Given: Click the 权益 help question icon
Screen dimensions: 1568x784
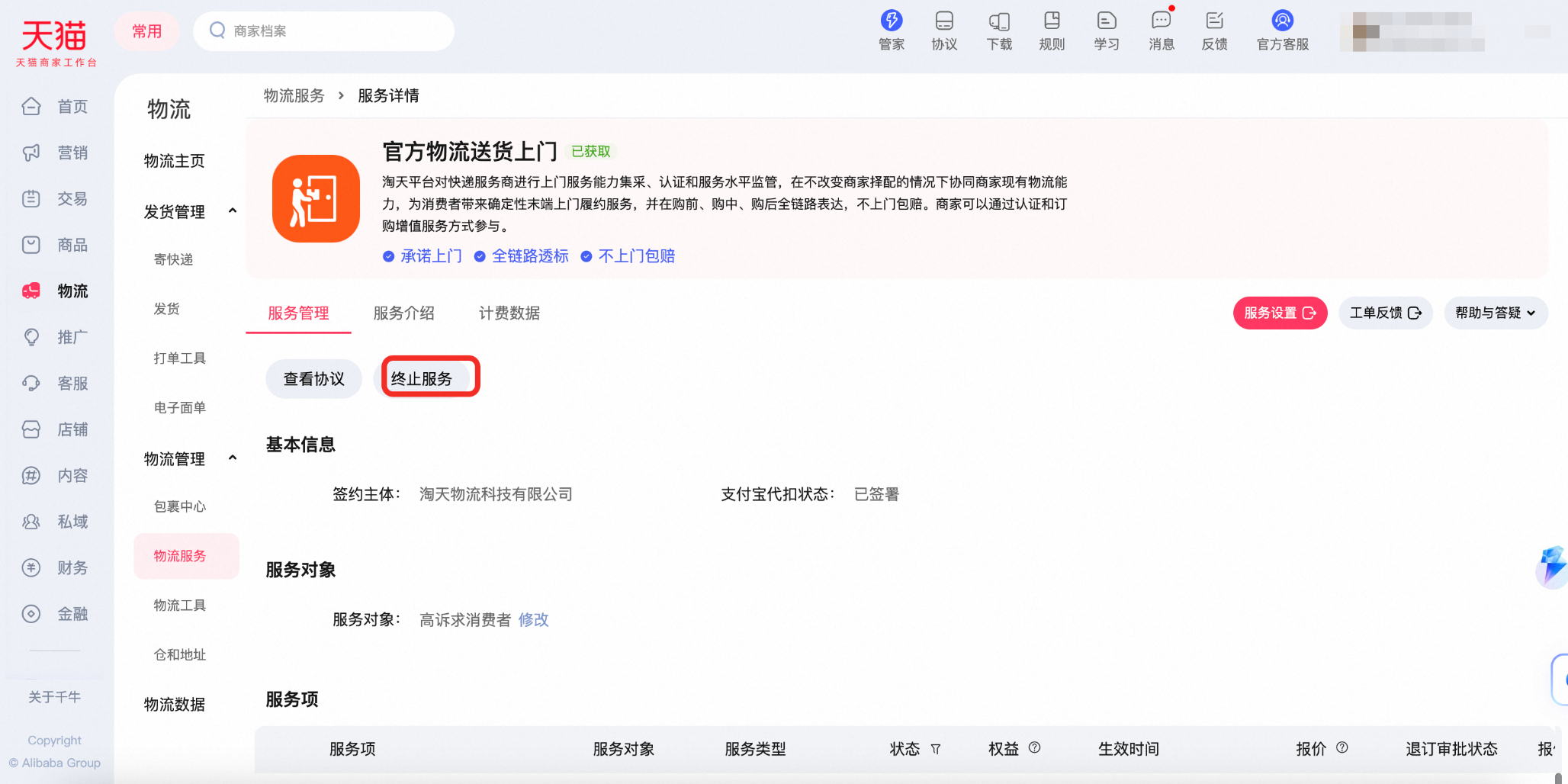Looking at the screenshot, I should (x=1034, y=748).
